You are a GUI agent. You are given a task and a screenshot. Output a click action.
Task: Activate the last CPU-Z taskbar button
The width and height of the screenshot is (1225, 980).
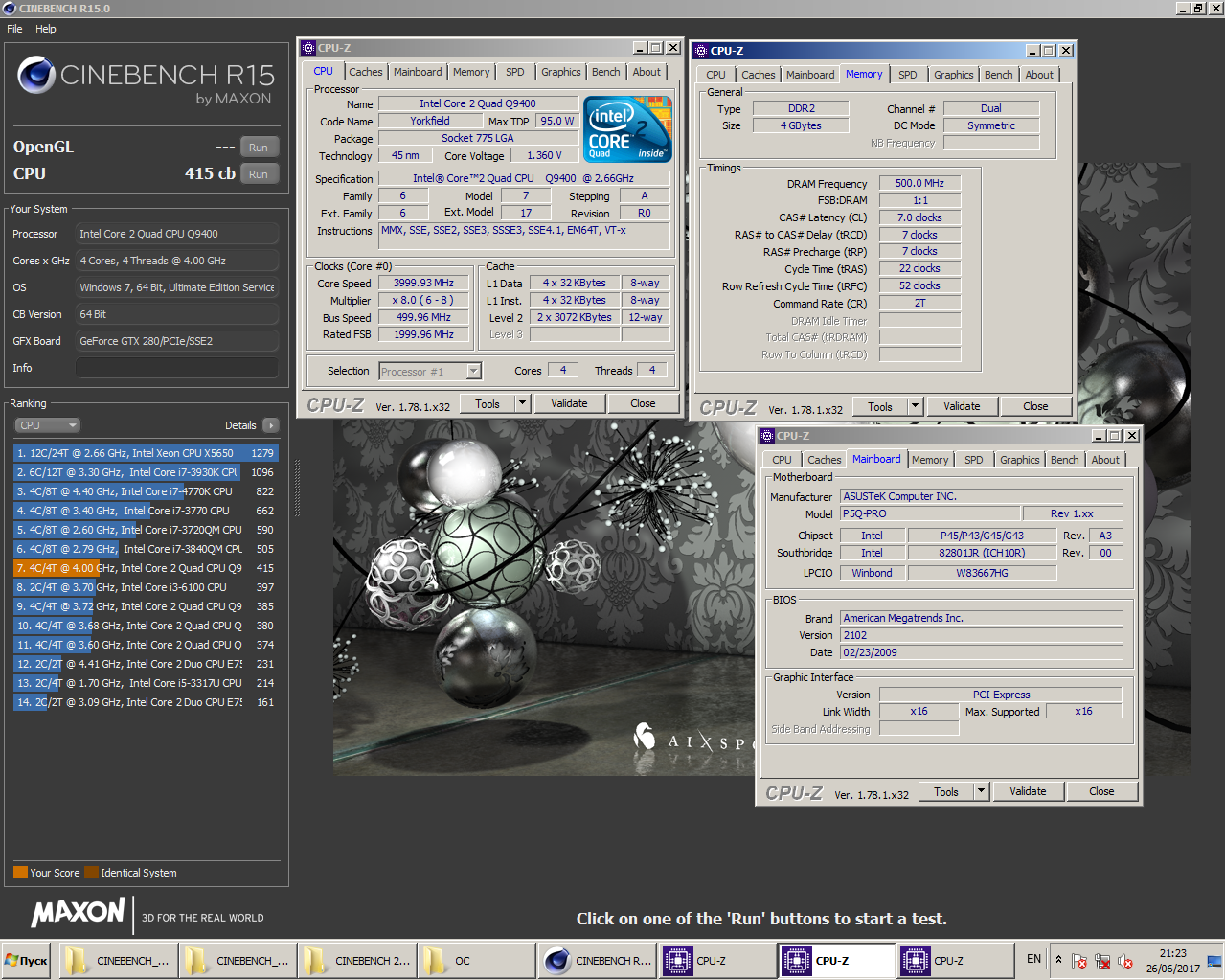[x=956, y=960]
